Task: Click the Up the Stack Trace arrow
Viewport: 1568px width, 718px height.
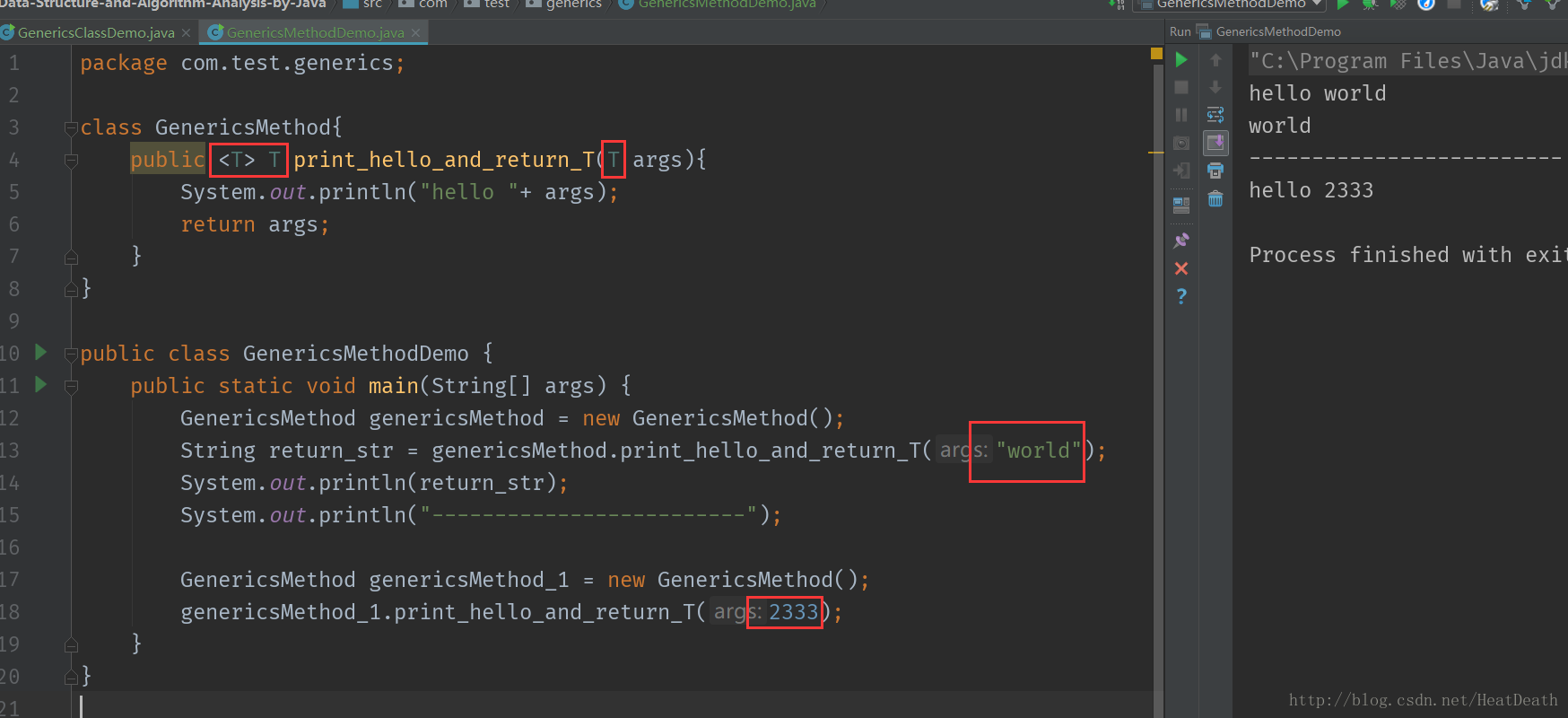Action: (x=1215, y=60)
